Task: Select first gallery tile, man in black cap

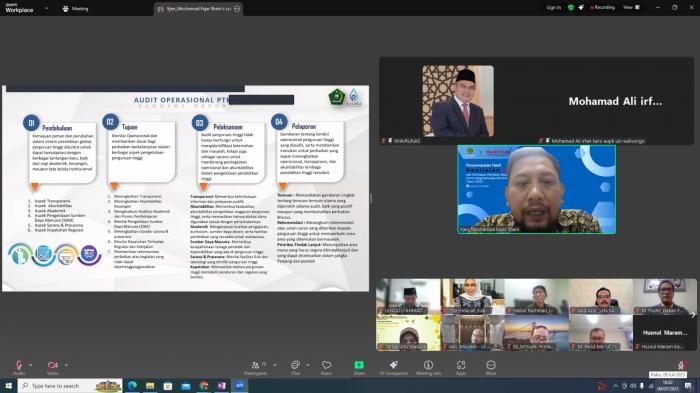Action: click(408, 297)
